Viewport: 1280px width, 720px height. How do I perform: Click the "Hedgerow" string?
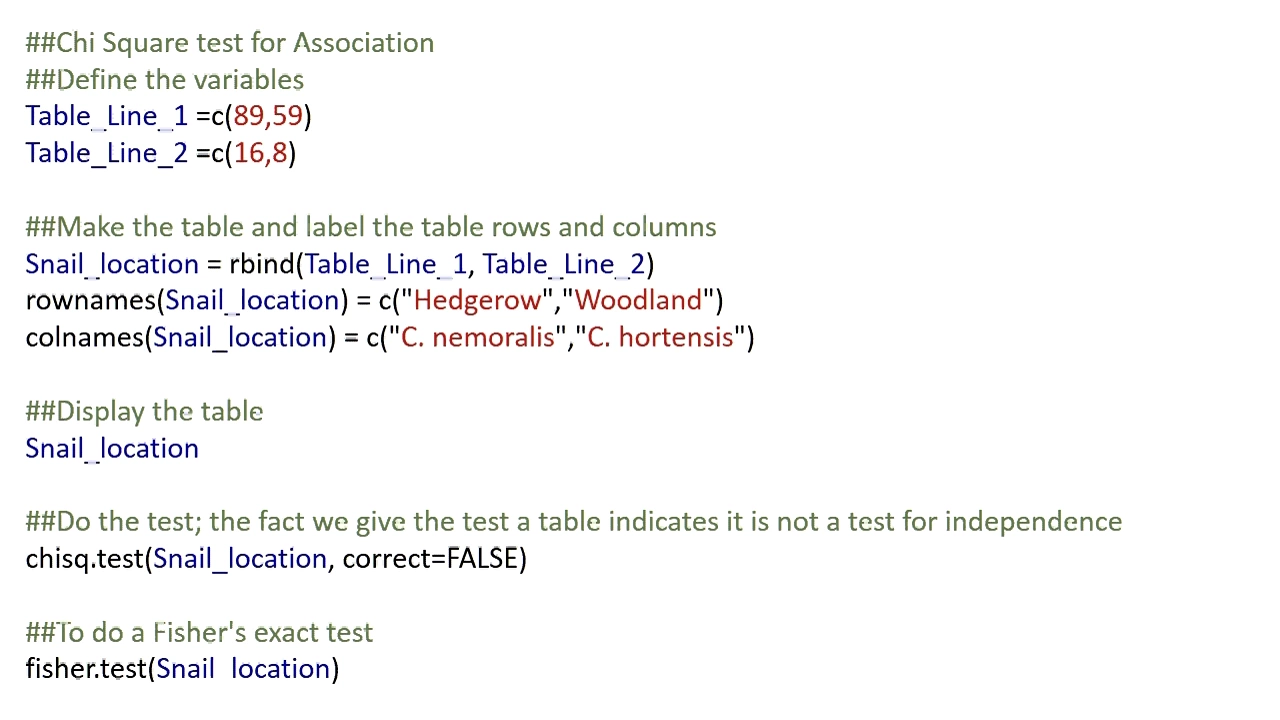[477, 300]
